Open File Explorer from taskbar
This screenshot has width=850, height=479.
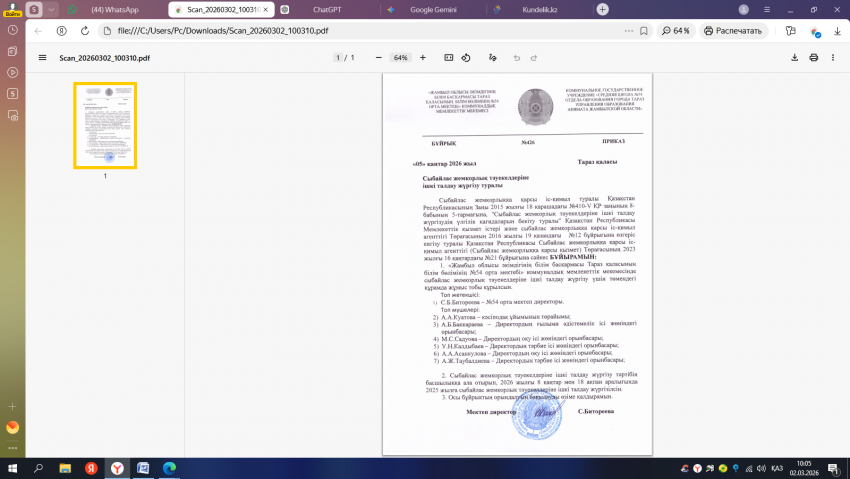[x=65, y=468]
